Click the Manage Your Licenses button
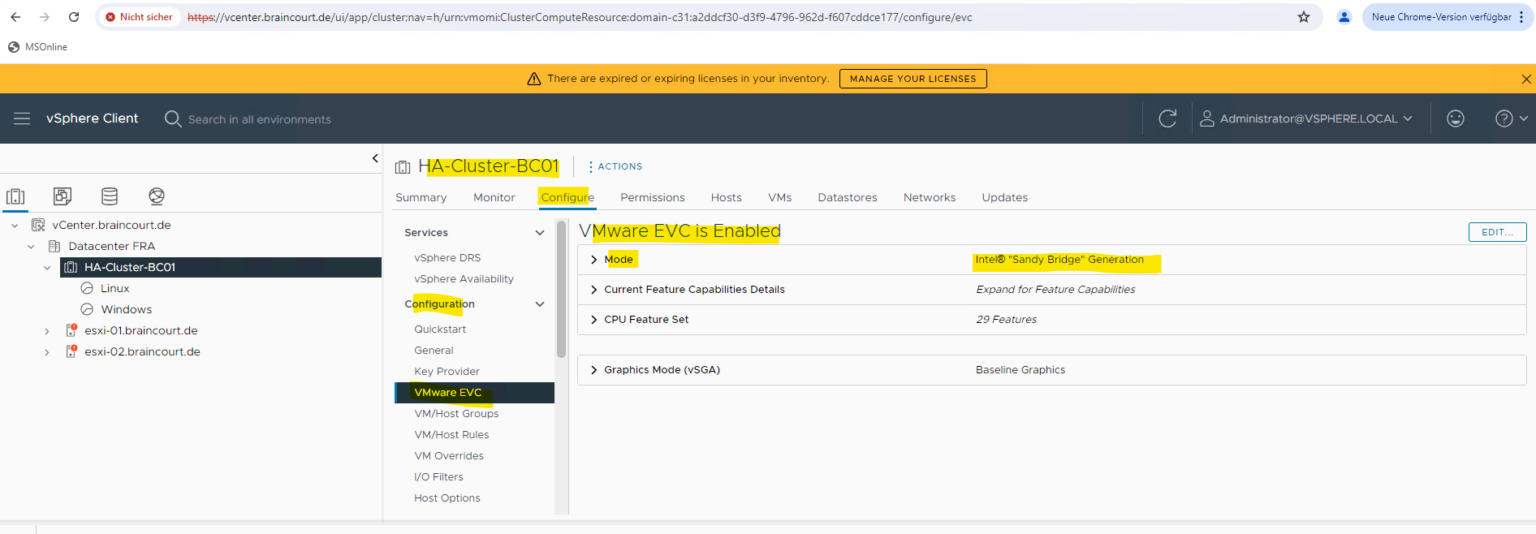Image resolution: width=1536 pixels, height=534 pixels. (x=912, y=79)
